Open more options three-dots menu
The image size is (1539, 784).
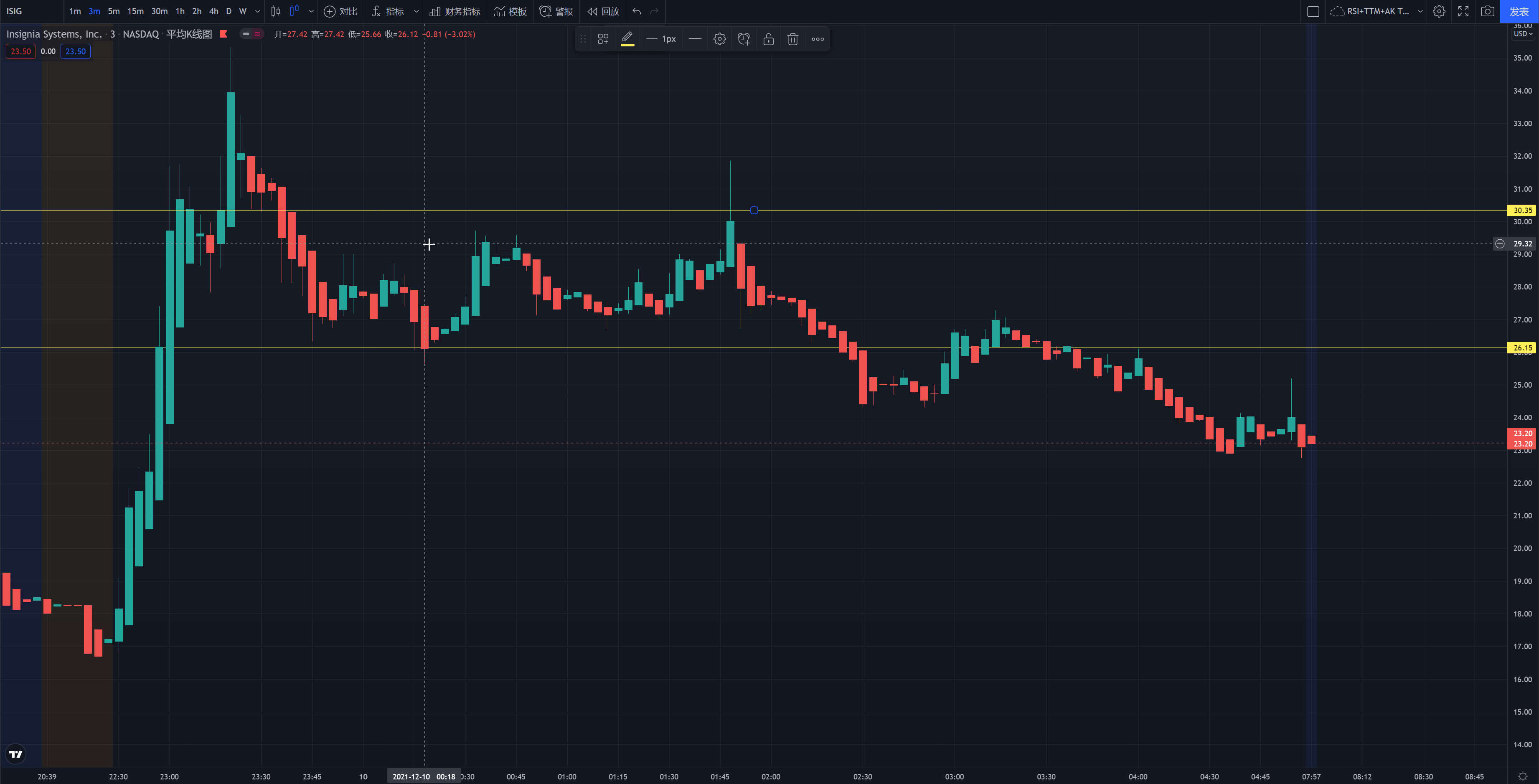tap(818, 39)
